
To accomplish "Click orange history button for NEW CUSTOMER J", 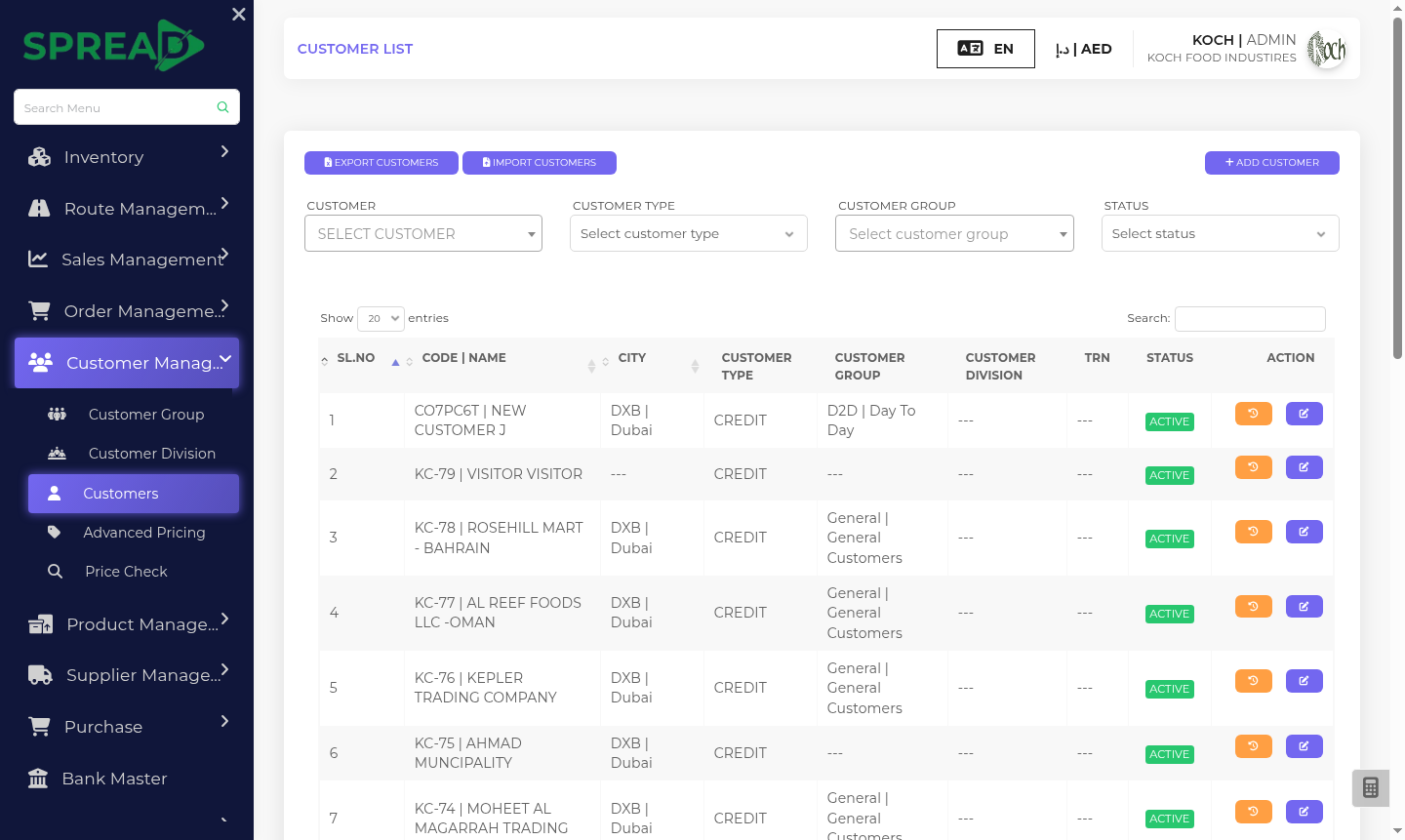I will click(1254, 414).
